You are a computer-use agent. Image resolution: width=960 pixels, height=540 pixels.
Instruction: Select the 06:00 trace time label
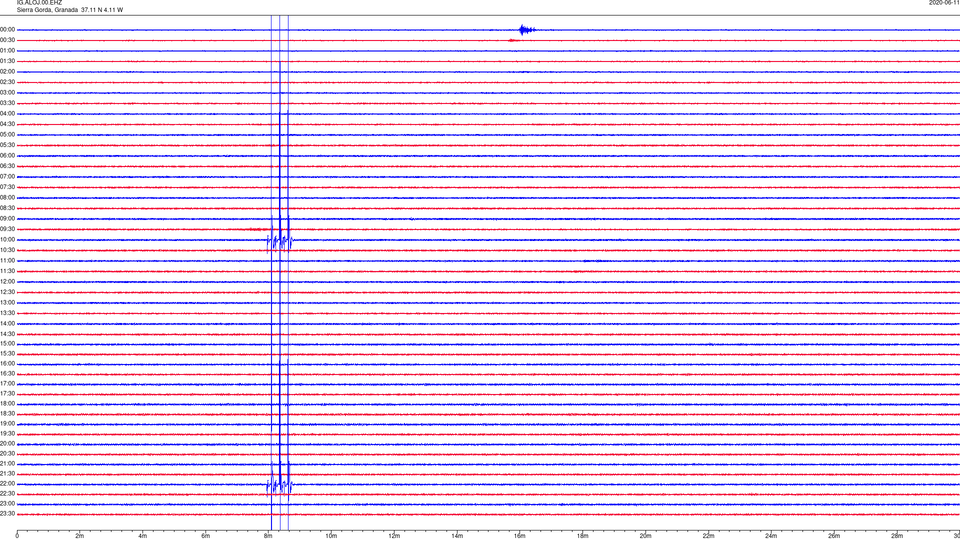[x=7, y=156]
